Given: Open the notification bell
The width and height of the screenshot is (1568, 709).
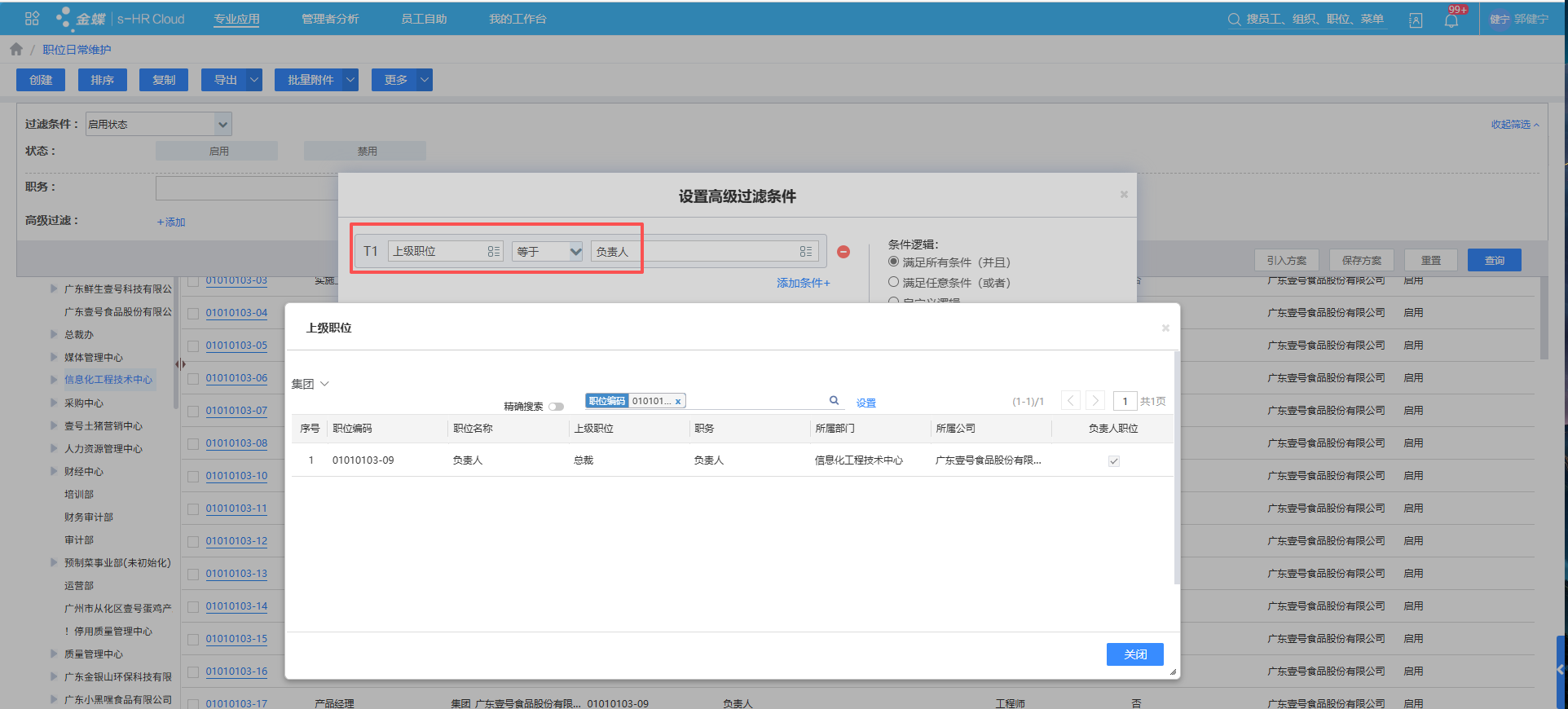Looking at the screenshot, I should [1451, 20].
